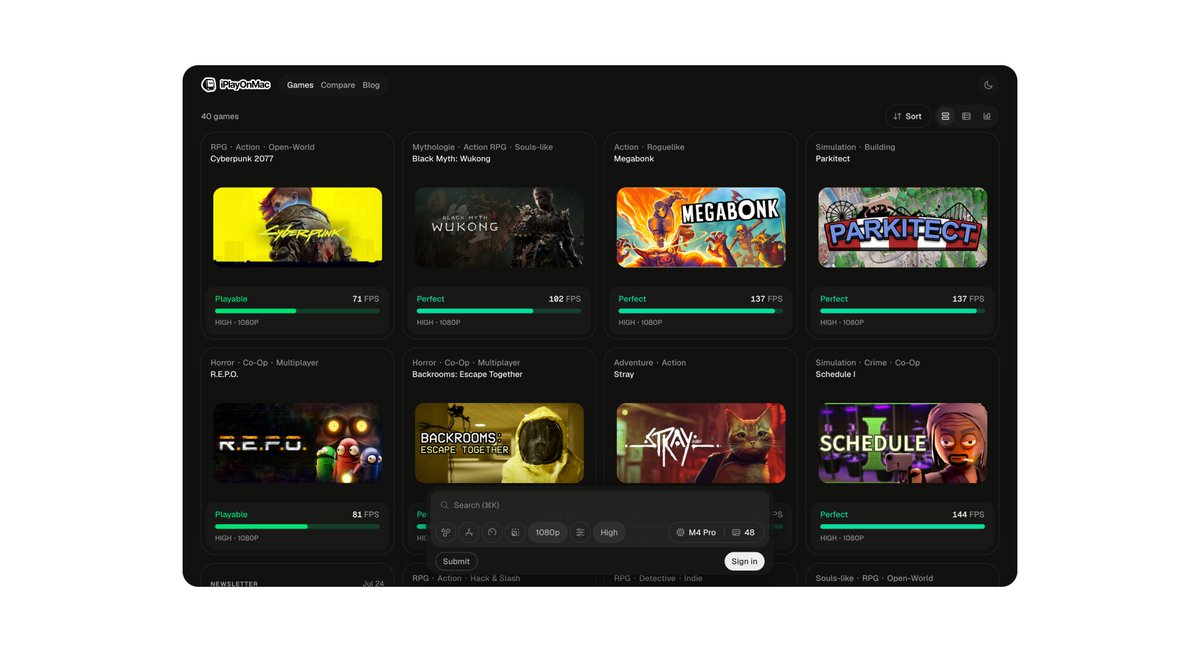Click R.E.P.O.'s 81 FPS performance bar
The image size is (1200, 652).
[x=297, y=526]
